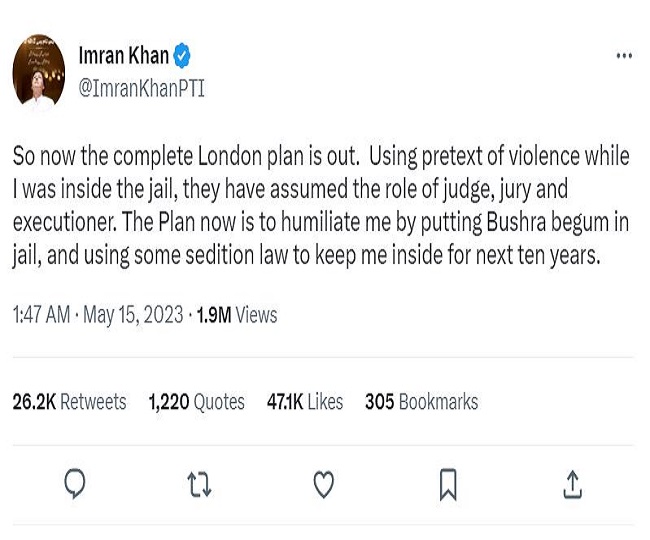Open the 1,220 Quotes list

tap(196, 402)
